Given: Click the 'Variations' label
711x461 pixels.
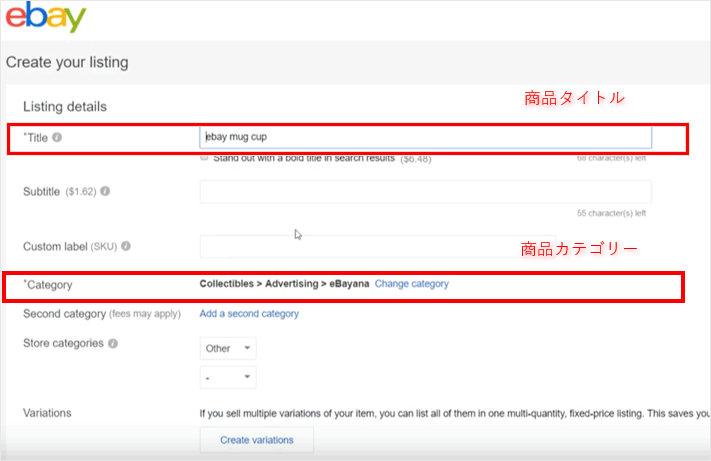Looking at the screenshot, I should tap(47, 413).
